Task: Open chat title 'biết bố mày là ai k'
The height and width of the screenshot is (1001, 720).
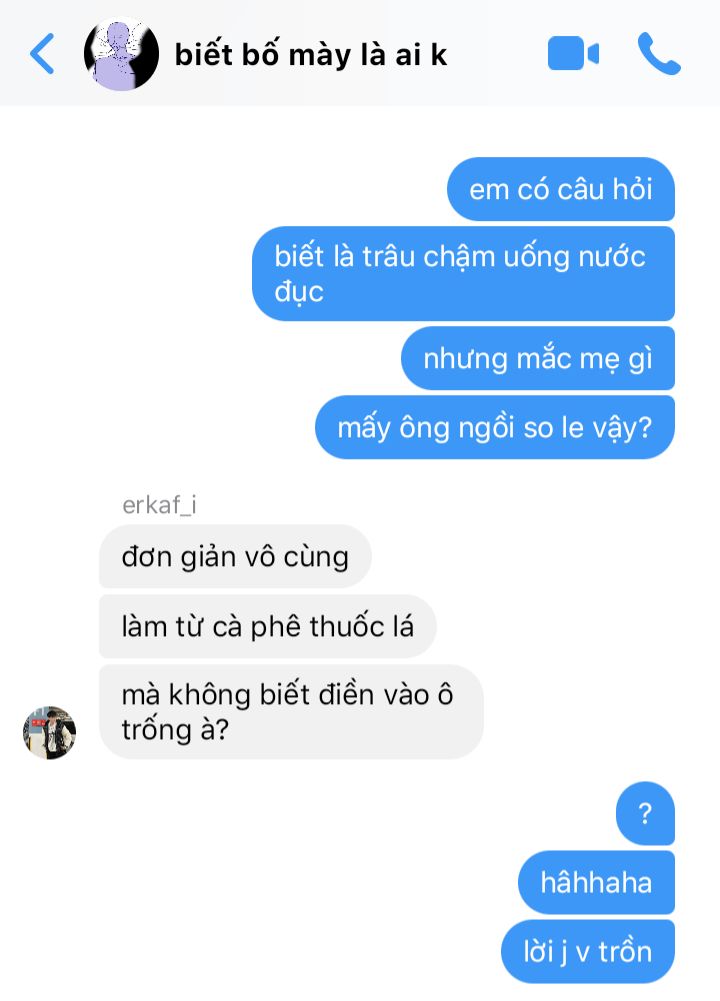Action: [x=311, y=55]
